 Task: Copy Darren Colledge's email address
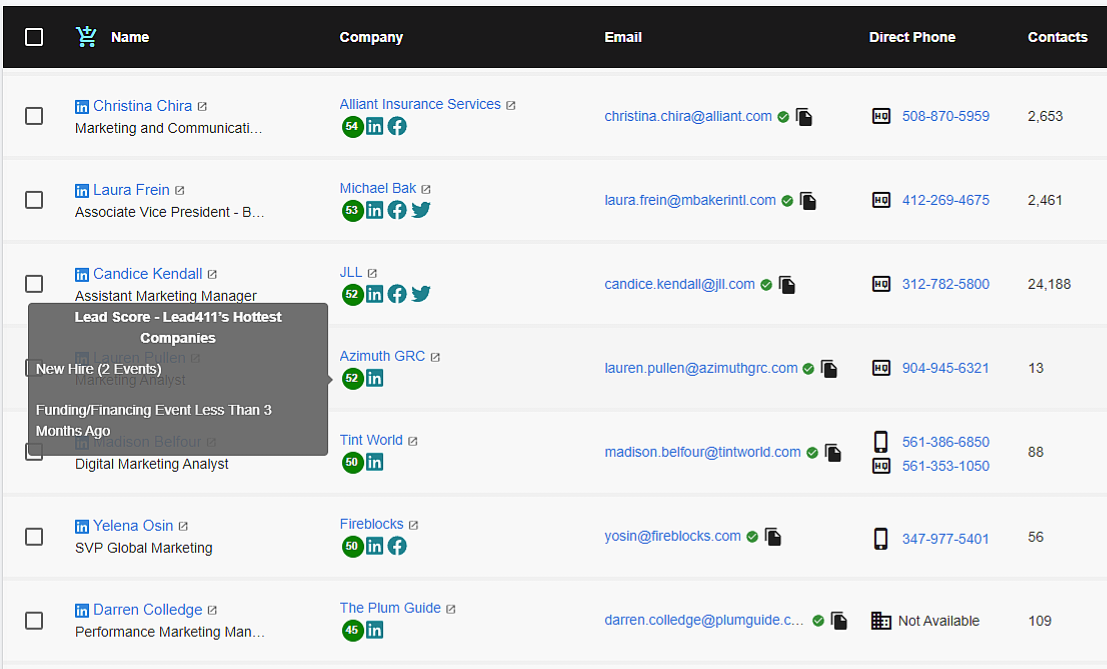(839, 620)
